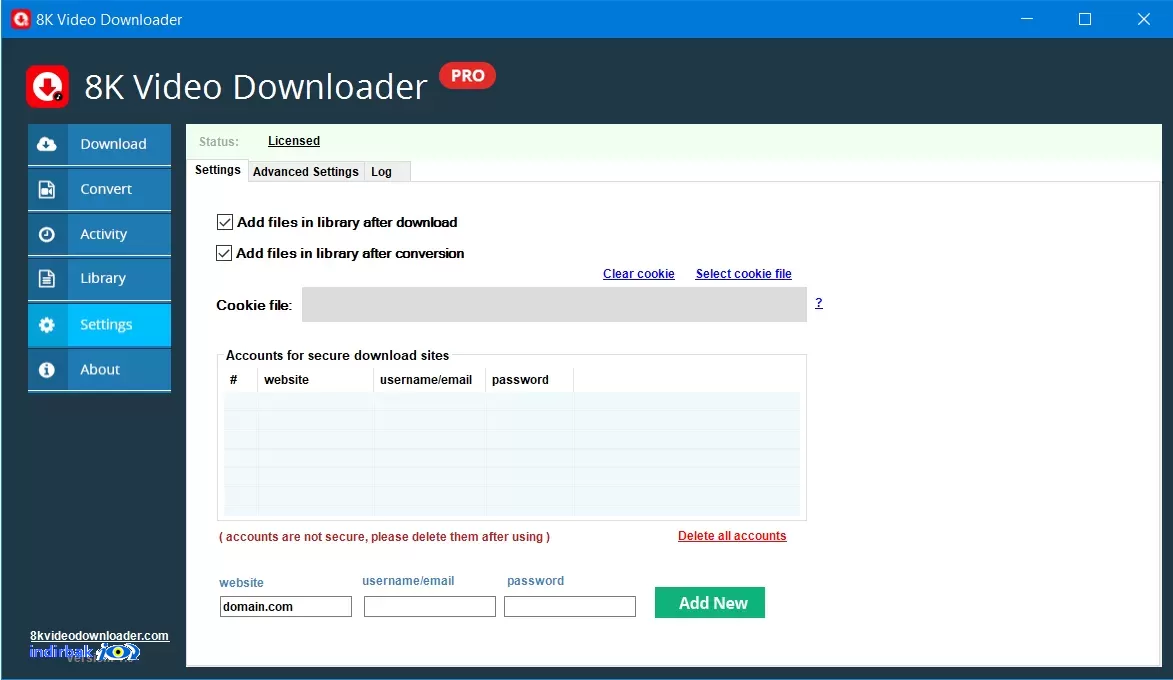Close the 8K Video Downloader window
Screen dimensions: 1173x680
coord(1144,19)
